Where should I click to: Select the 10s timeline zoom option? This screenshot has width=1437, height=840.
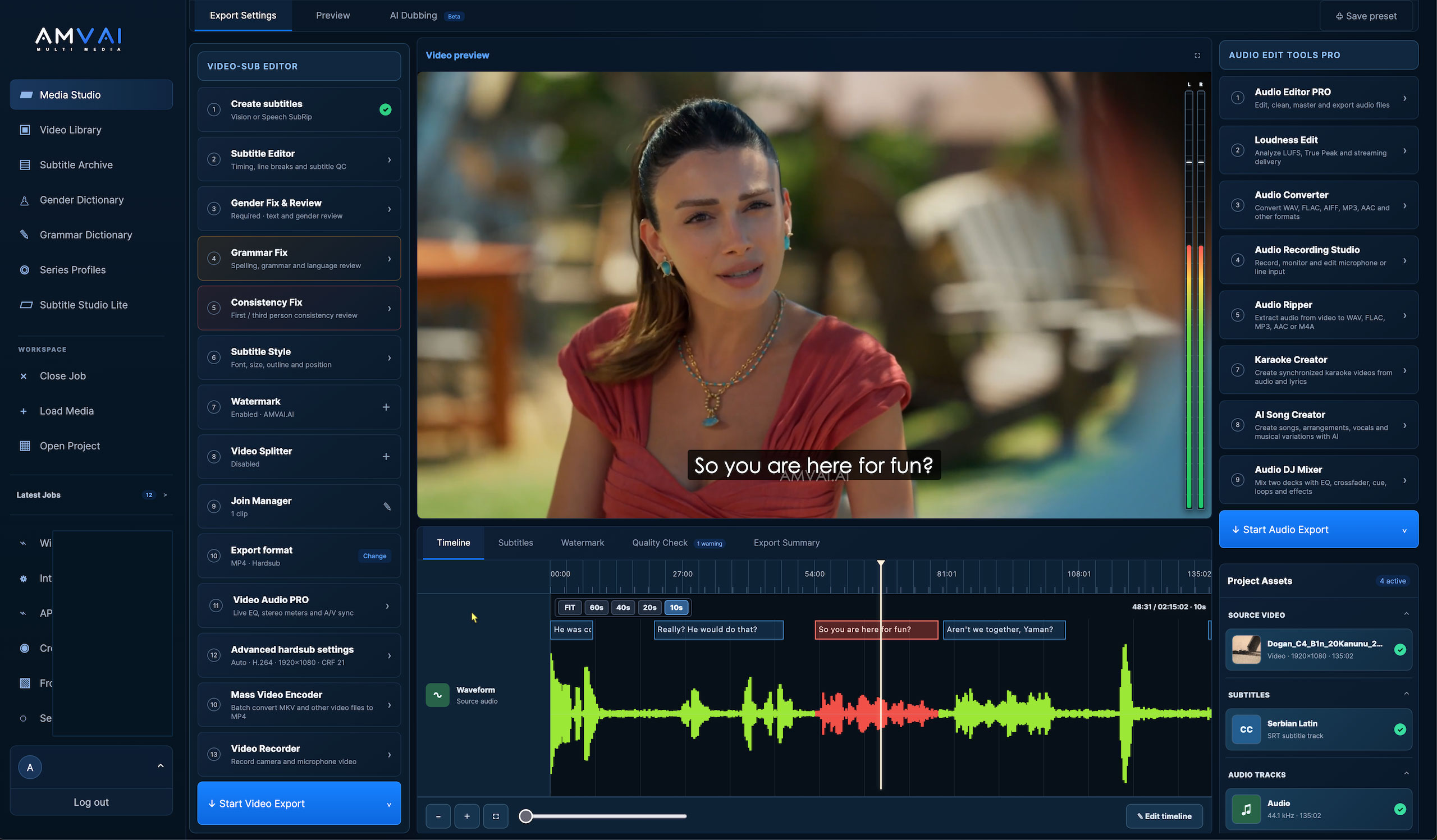point(676,608)
